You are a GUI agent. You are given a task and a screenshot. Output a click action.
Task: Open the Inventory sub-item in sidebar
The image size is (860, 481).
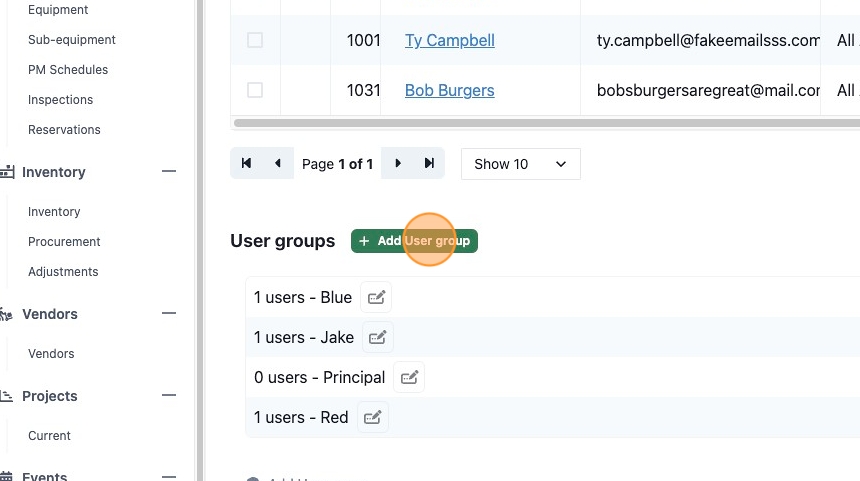point(54,212)
